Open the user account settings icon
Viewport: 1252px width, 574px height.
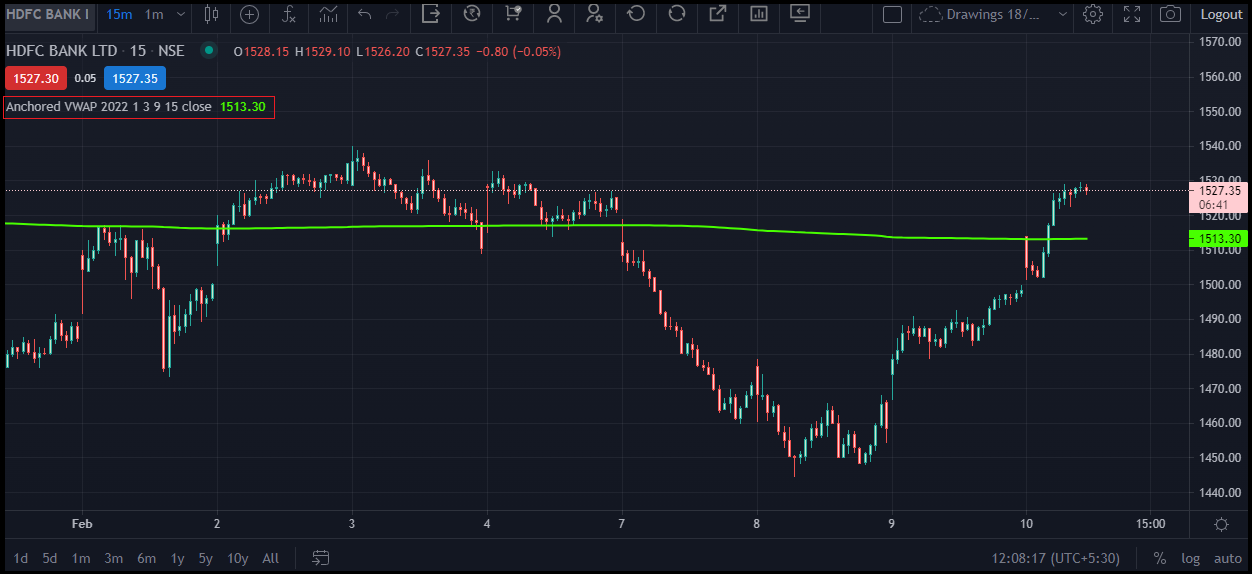[594, 14]
